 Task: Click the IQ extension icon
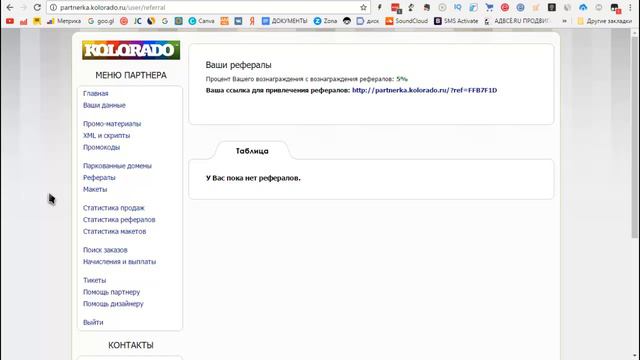(x=458, y=7)
